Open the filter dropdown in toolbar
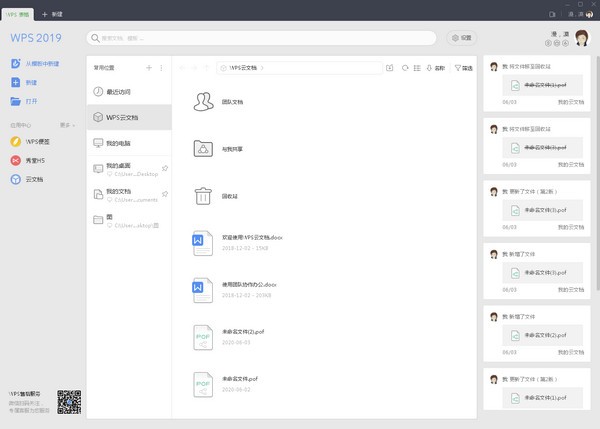Screen dimensions: 600x429 463,68
